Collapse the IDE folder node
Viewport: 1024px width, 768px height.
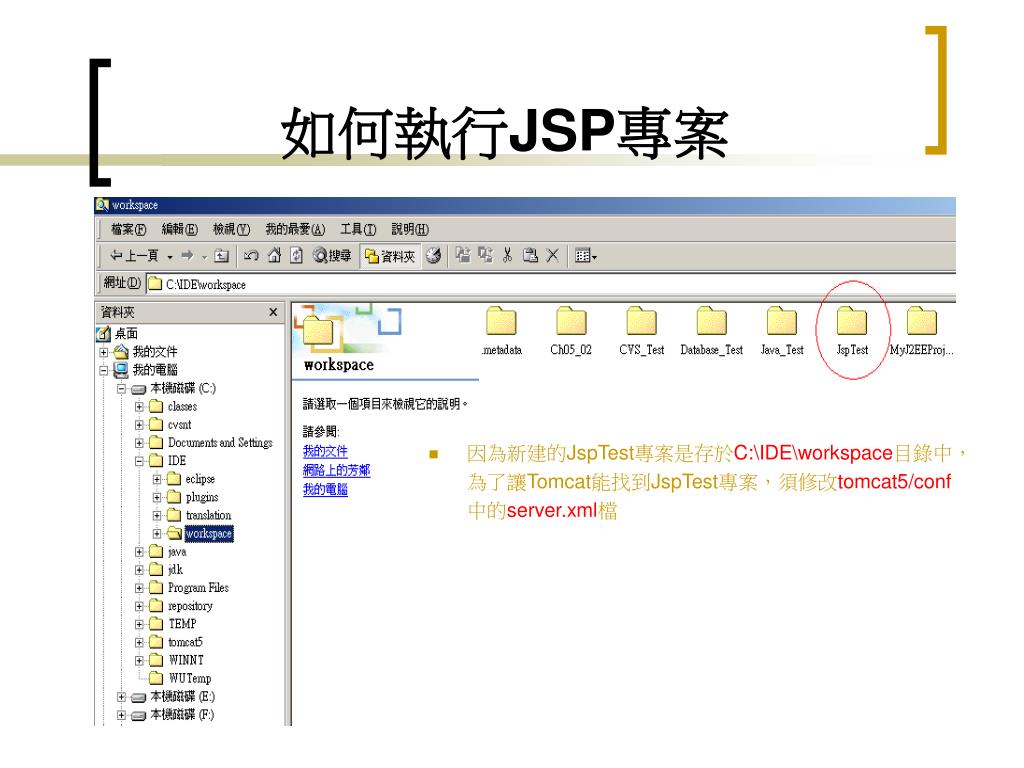[139, 461]
